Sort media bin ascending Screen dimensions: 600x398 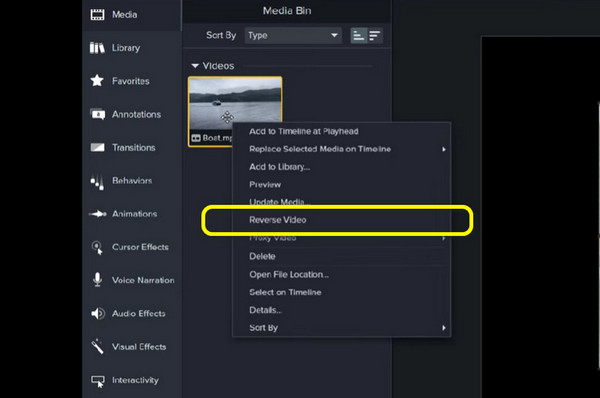click(x=359, y=36)
